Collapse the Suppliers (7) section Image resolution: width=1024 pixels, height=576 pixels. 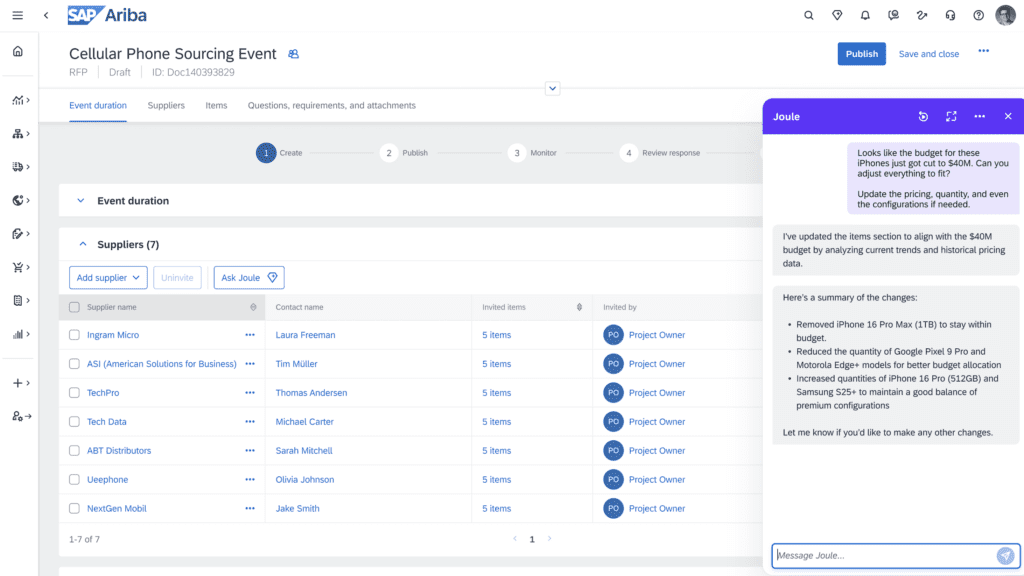tap(81, 244)
